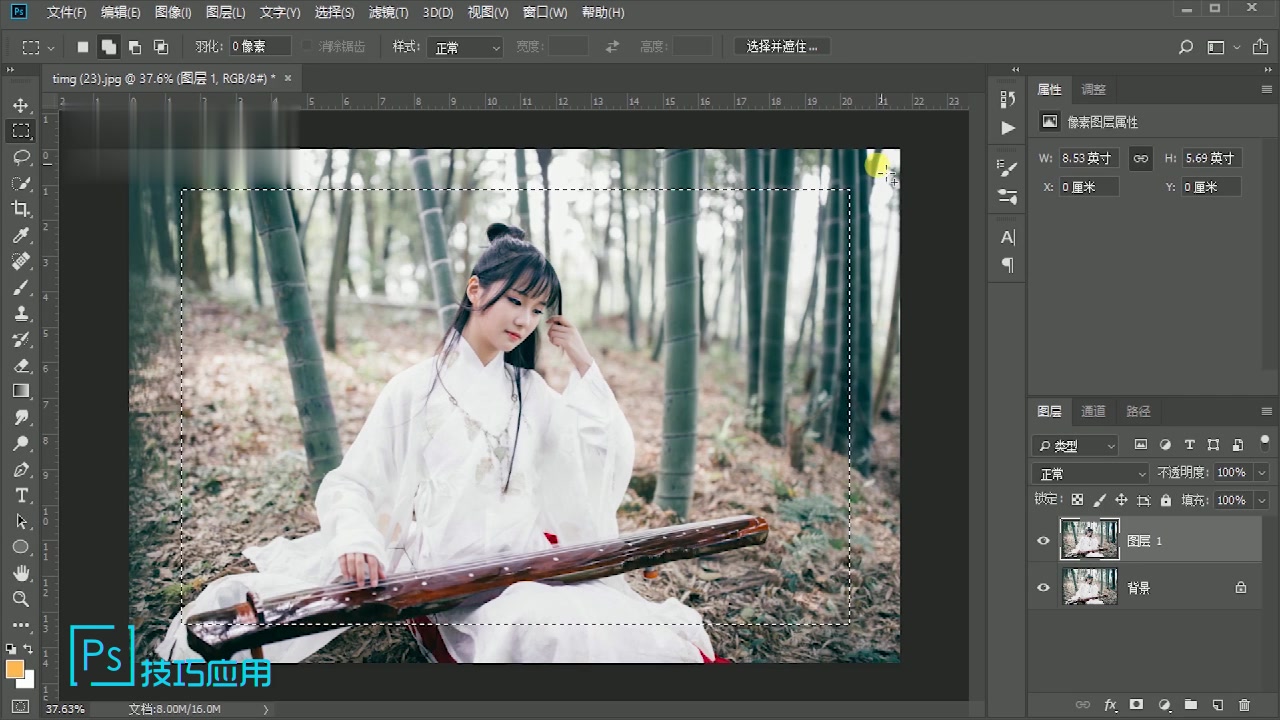Switch to the 通道 tab
Screen dimensions: 1280x720
coord(1094,411)
